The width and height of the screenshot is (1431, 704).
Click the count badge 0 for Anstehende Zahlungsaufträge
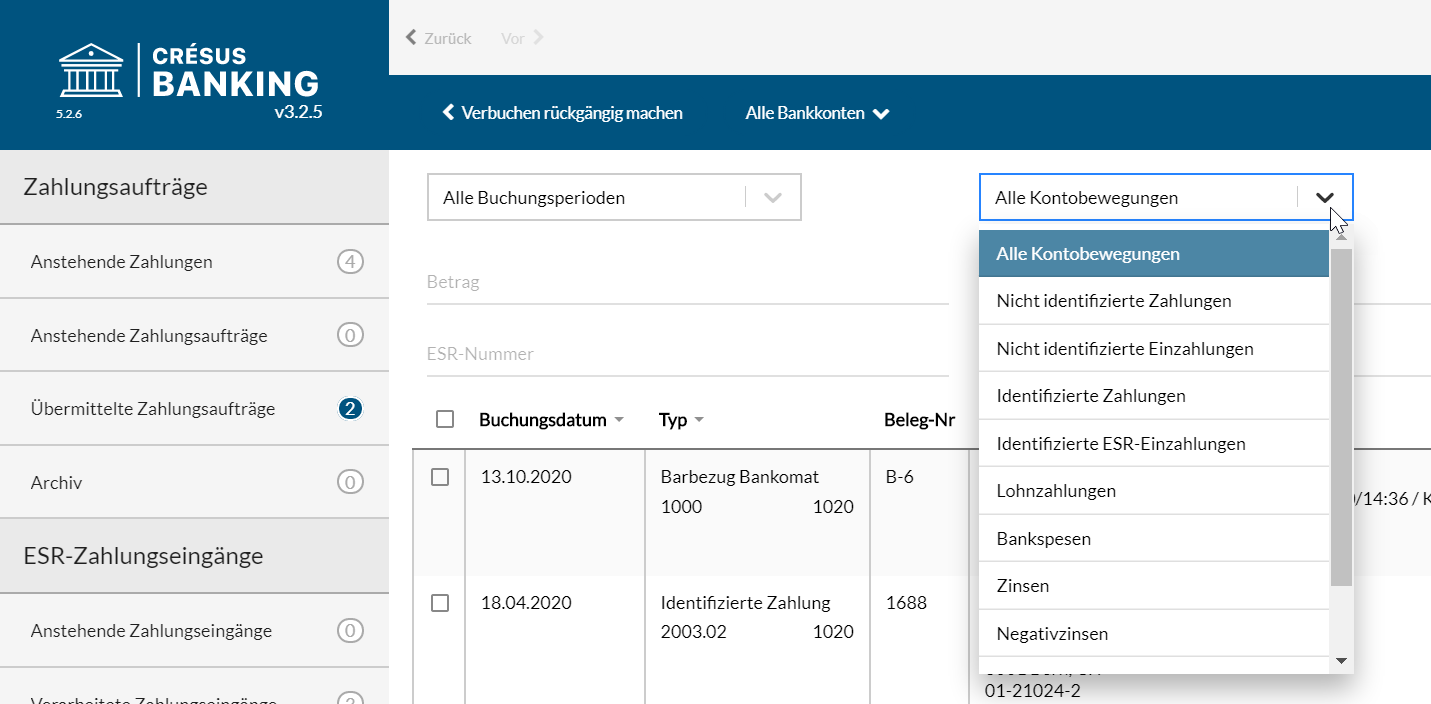[x=350, y=335]
